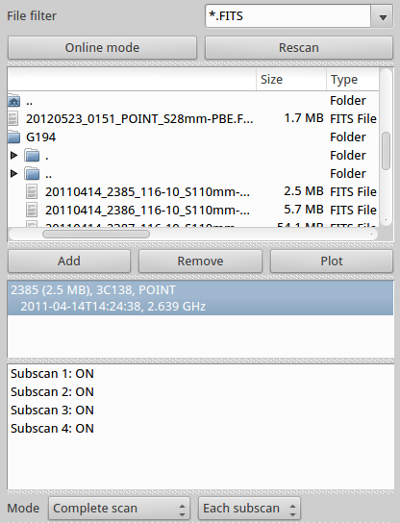Open the File filter dropdown arrow
Viewport: 400px width, 523px height.
tap(382, 16)
